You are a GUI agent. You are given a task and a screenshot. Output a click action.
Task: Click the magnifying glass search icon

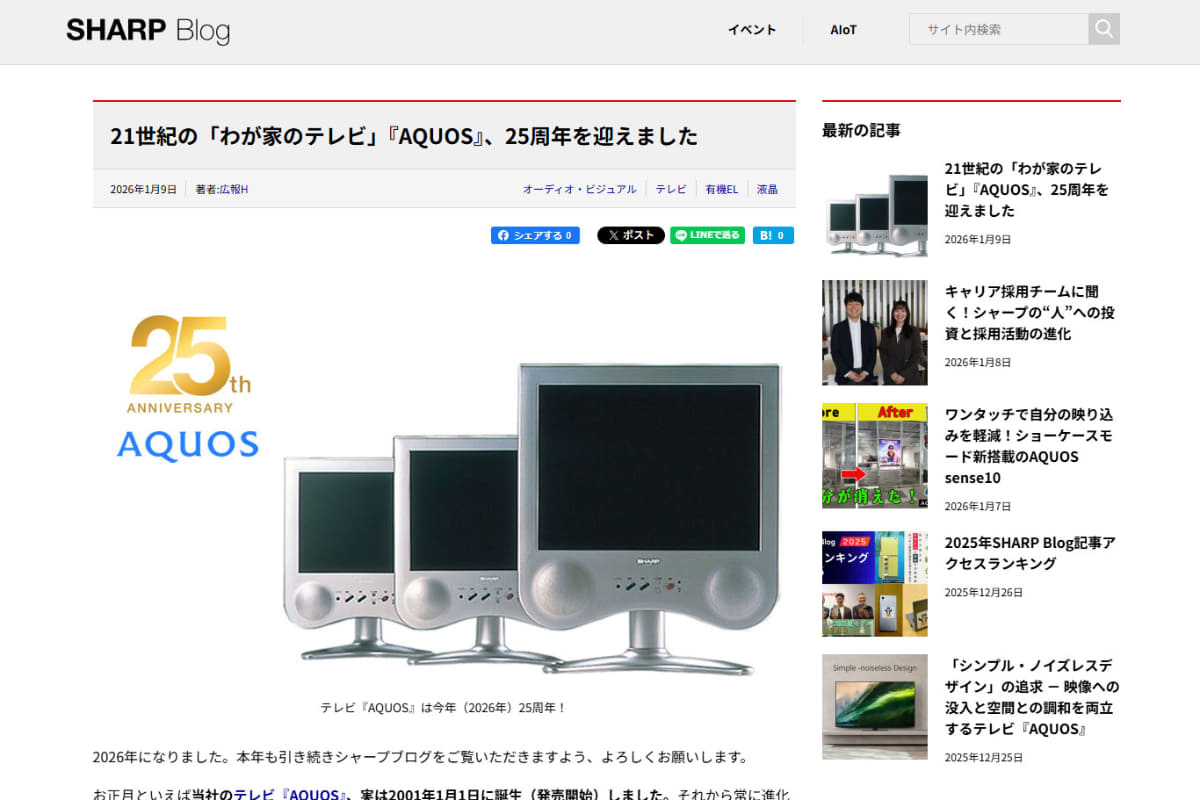click(x=1103, y=29)
